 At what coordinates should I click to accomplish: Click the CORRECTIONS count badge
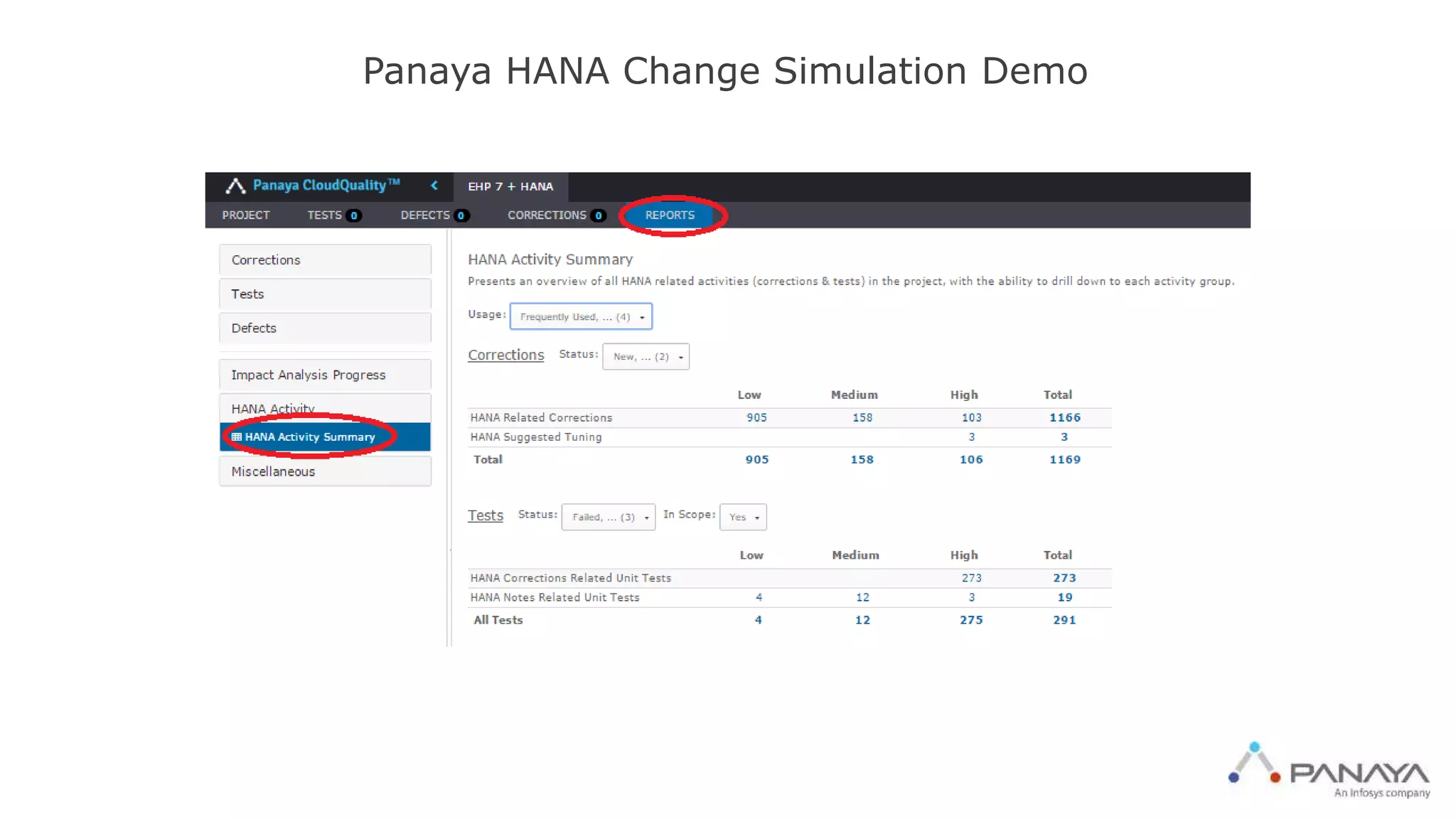click(x=599, y=215)
